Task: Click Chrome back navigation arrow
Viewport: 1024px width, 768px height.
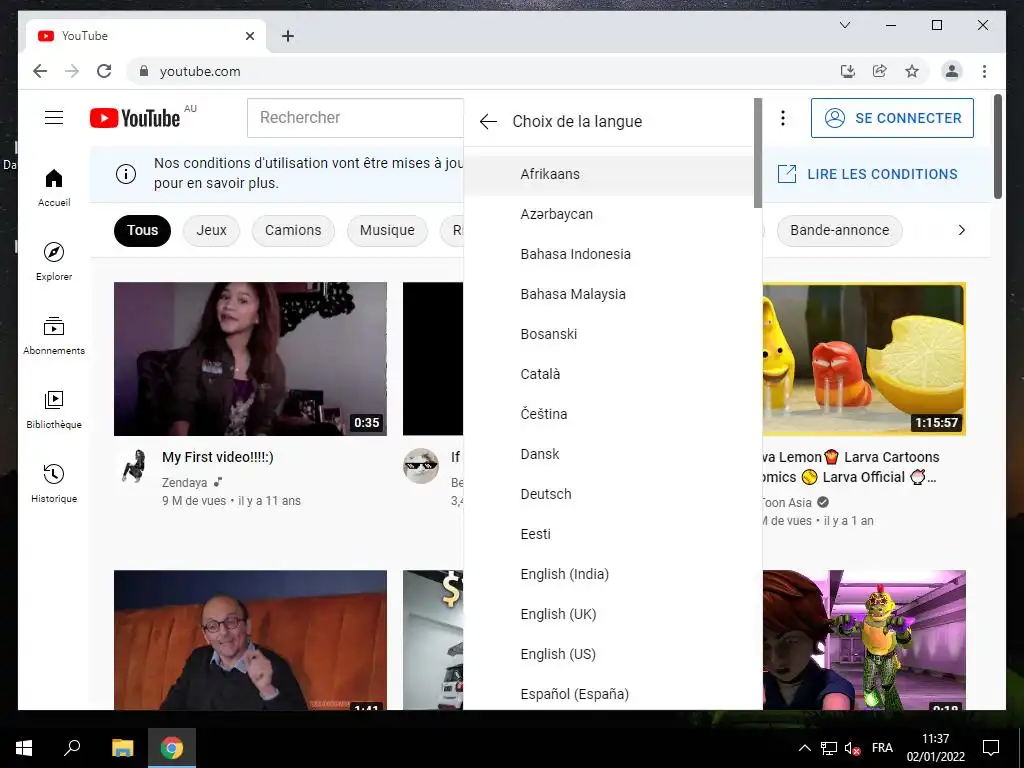Action: pos(40,71)
